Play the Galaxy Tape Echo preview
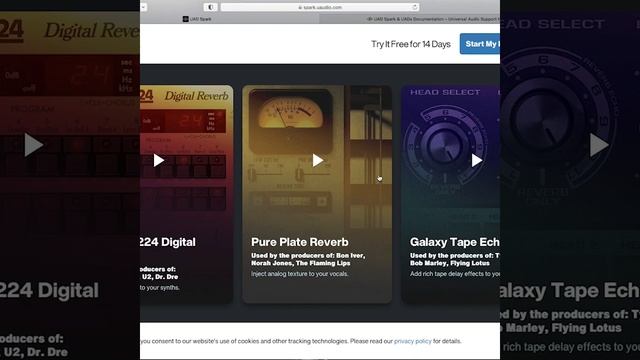Image resolution: width=640 pixels, height=360 pixels. [x=477, y=160]
